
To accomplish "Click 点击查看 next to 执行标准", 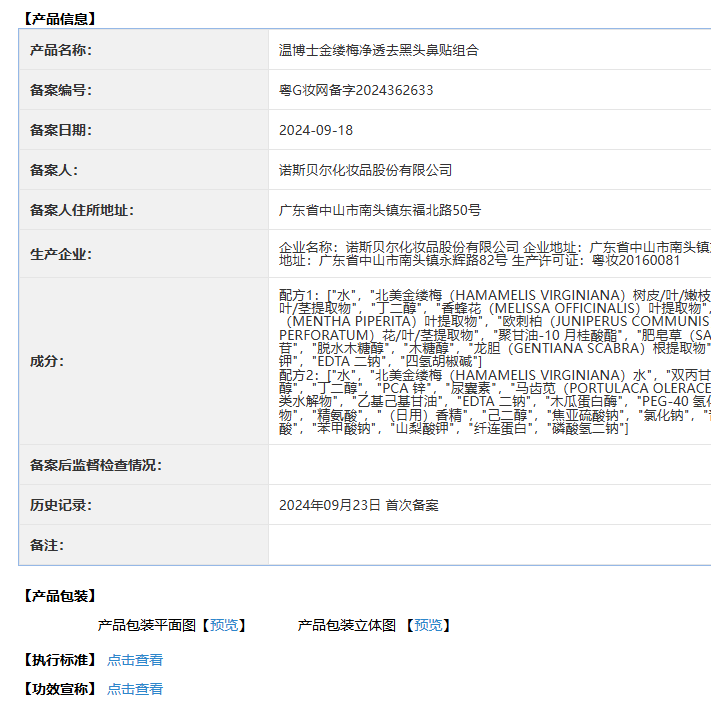I will [135, 660].
